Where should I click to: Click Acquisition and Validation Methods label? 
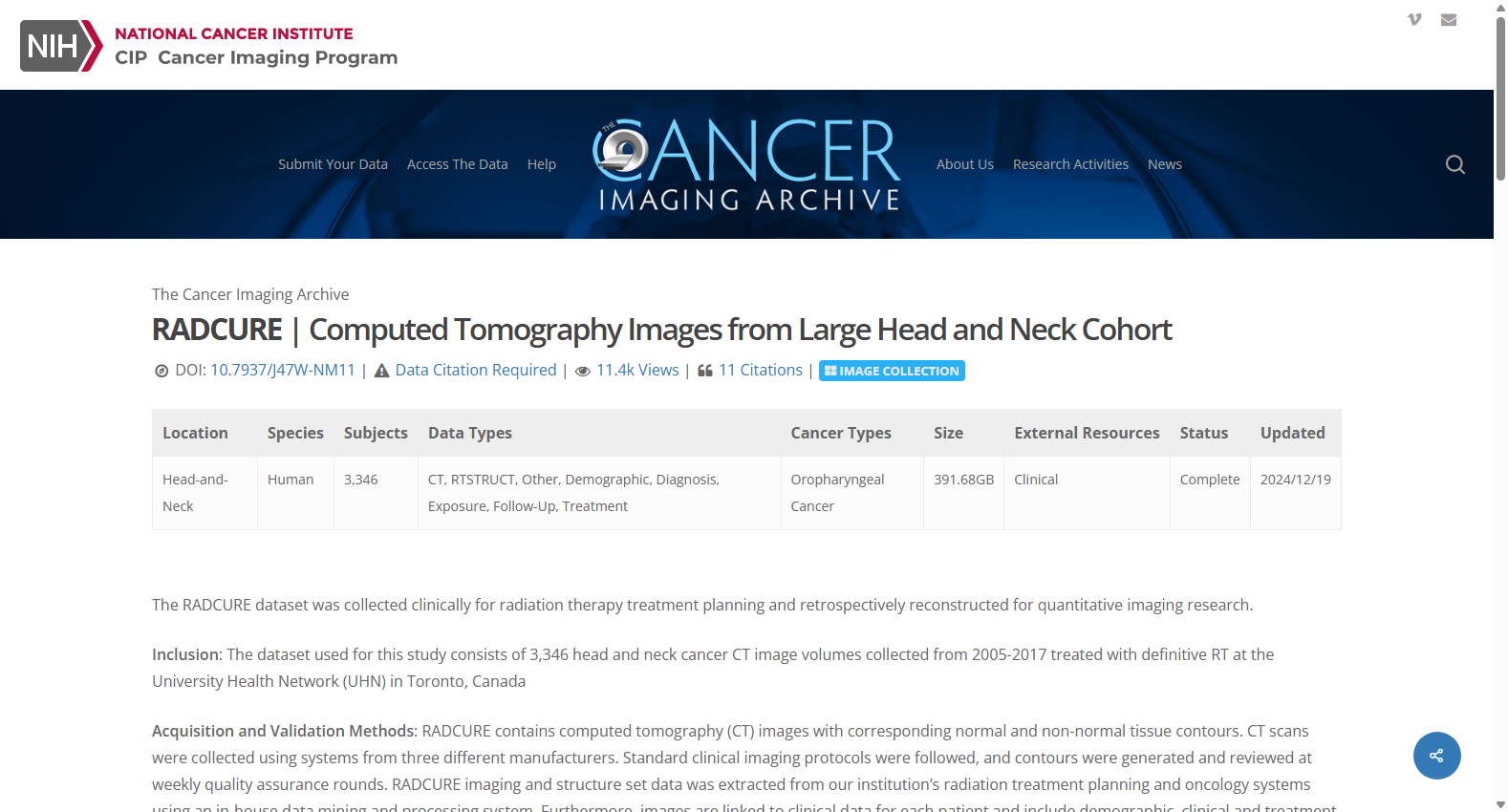(284, 731)
